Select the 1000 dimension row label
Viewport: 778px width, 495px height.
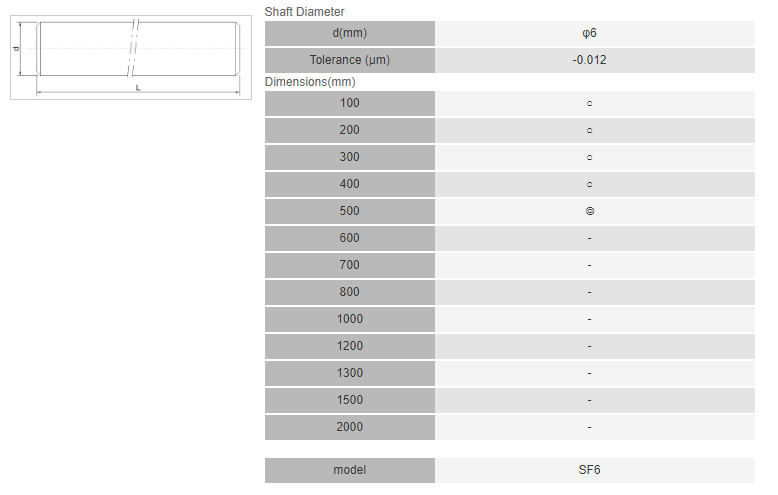(x=350, y=319)
